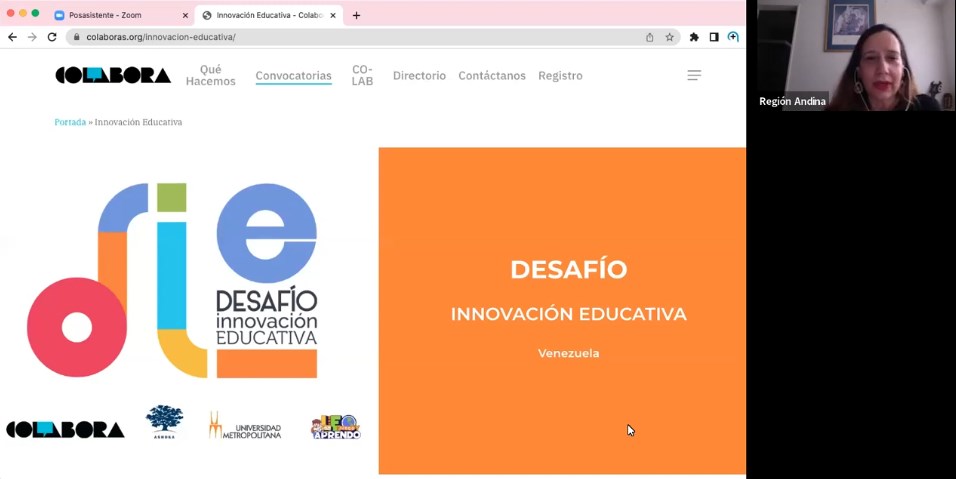Click the Venezuela text on banner
Screen dimensions: 956x479
click(569, 353)
